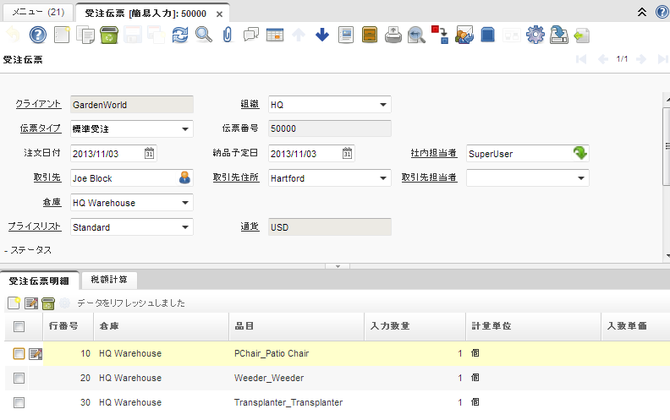This screenshot has width=670, height=420.
Task: Click the 入力数量 column header
Action: pos(414,326)
